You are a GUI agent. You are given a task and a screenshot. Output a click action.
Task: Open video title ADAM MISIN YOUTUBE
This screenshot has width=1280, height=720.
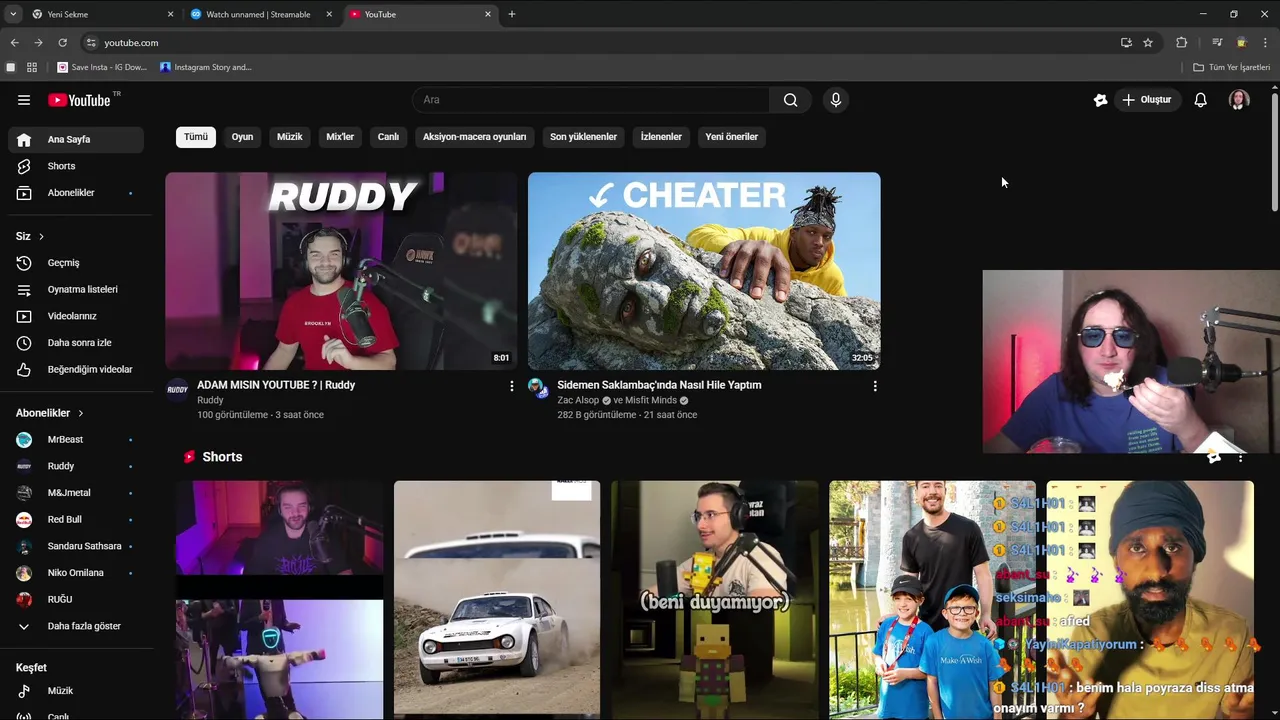276,385
